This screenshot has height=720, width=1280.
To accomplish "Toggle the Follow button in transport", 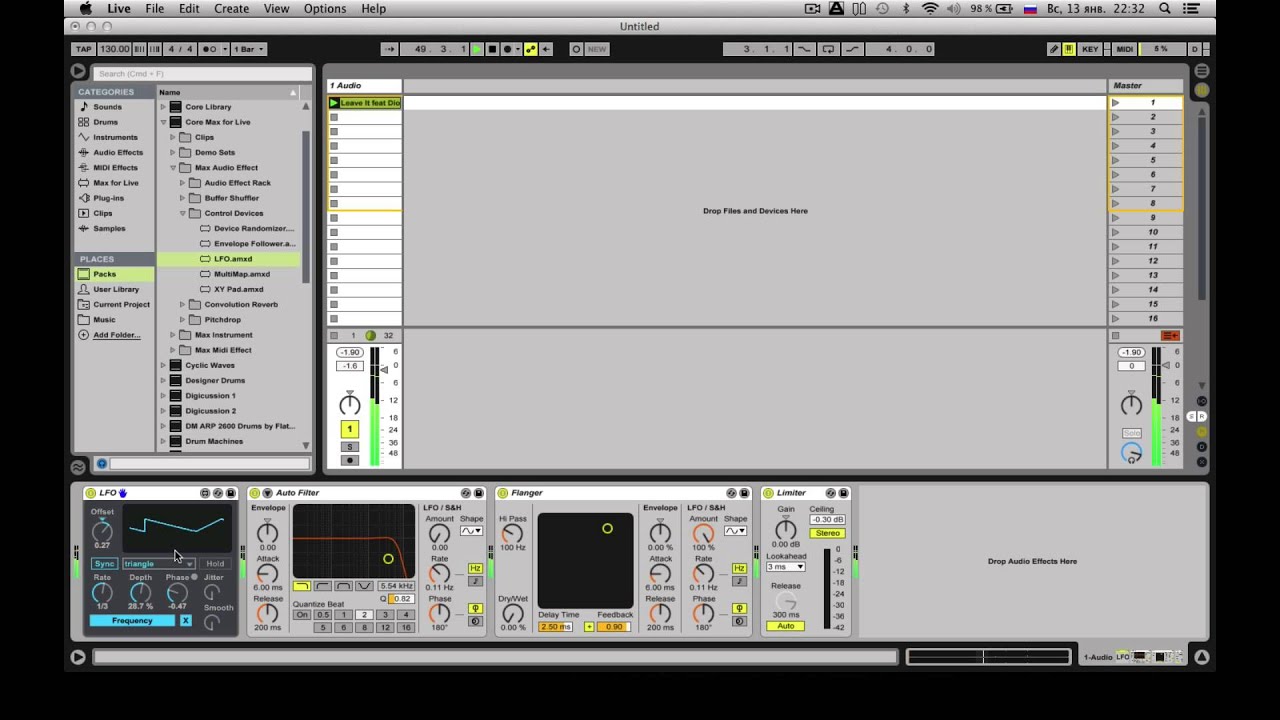I will pyautogui.click(x=391, y=49).
